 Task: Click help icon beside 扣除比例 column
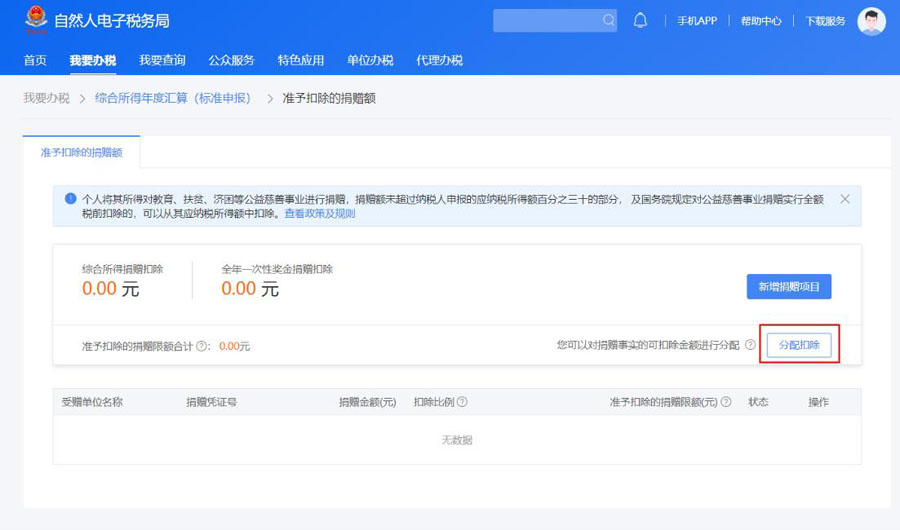(x=462, y=402)
